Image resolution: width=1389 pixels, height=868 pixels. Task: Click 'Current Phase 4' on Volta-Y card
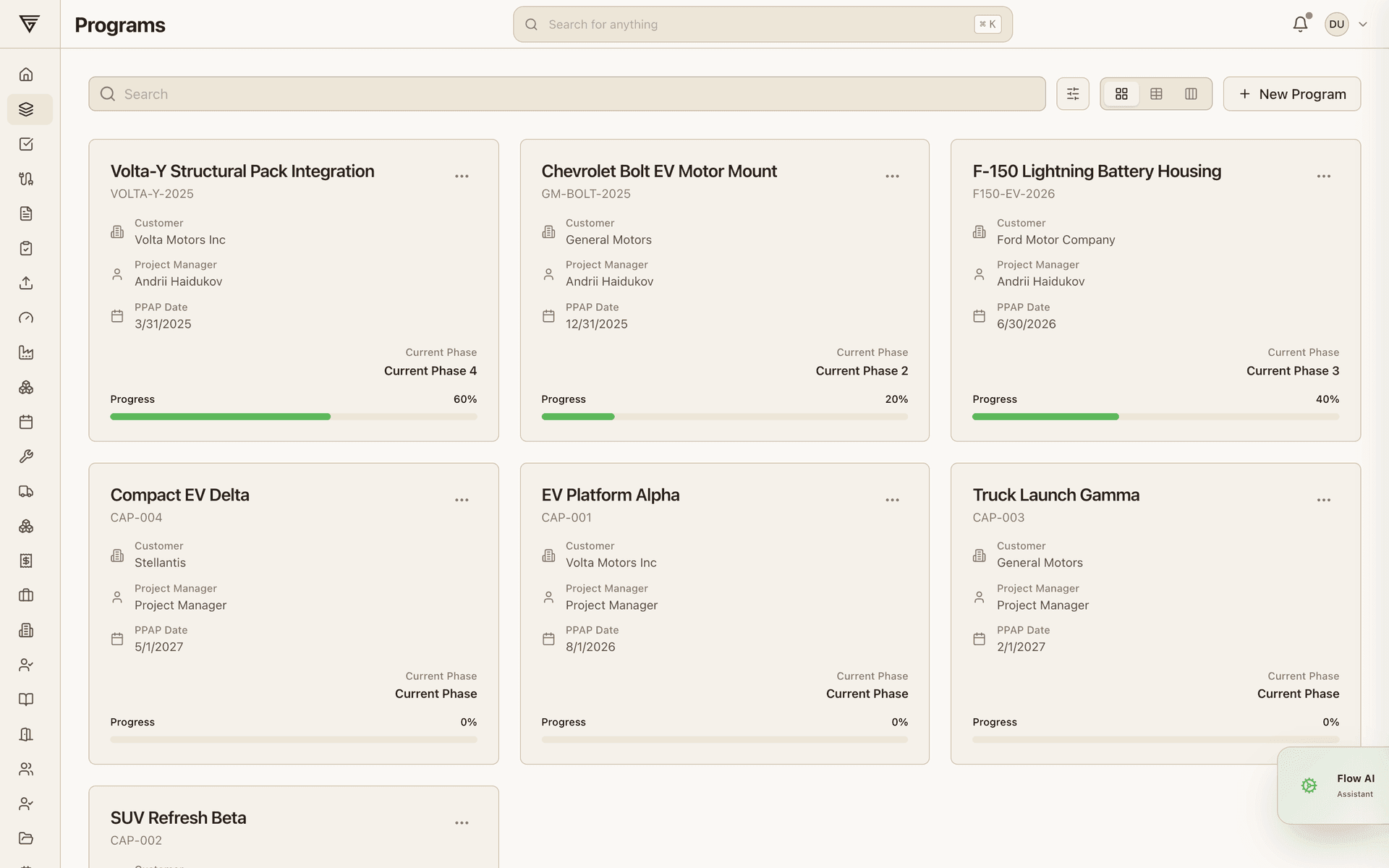pos(430,371)
